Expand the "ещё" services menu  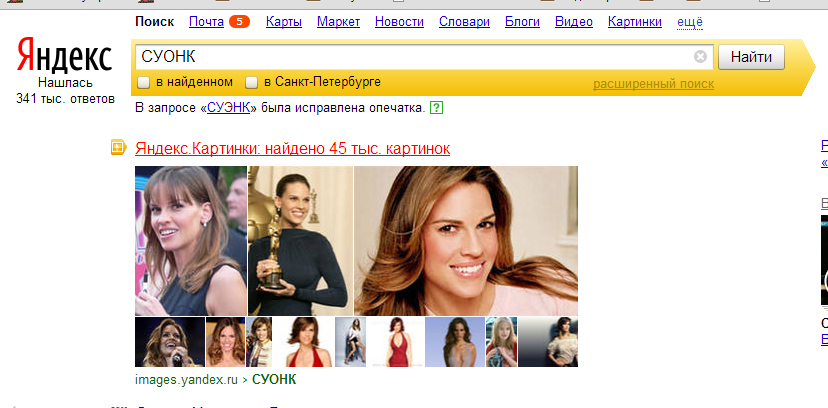click(x=690, y=21)
